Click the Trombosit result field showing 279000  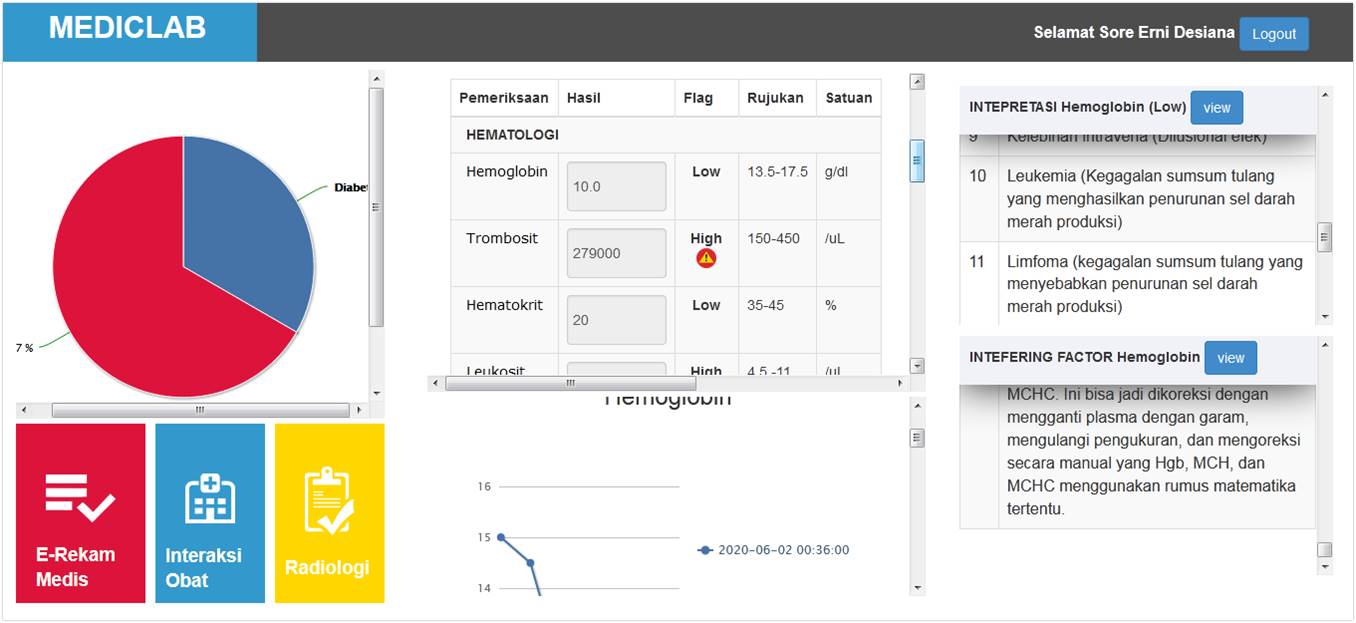click(x=616, y=254)
